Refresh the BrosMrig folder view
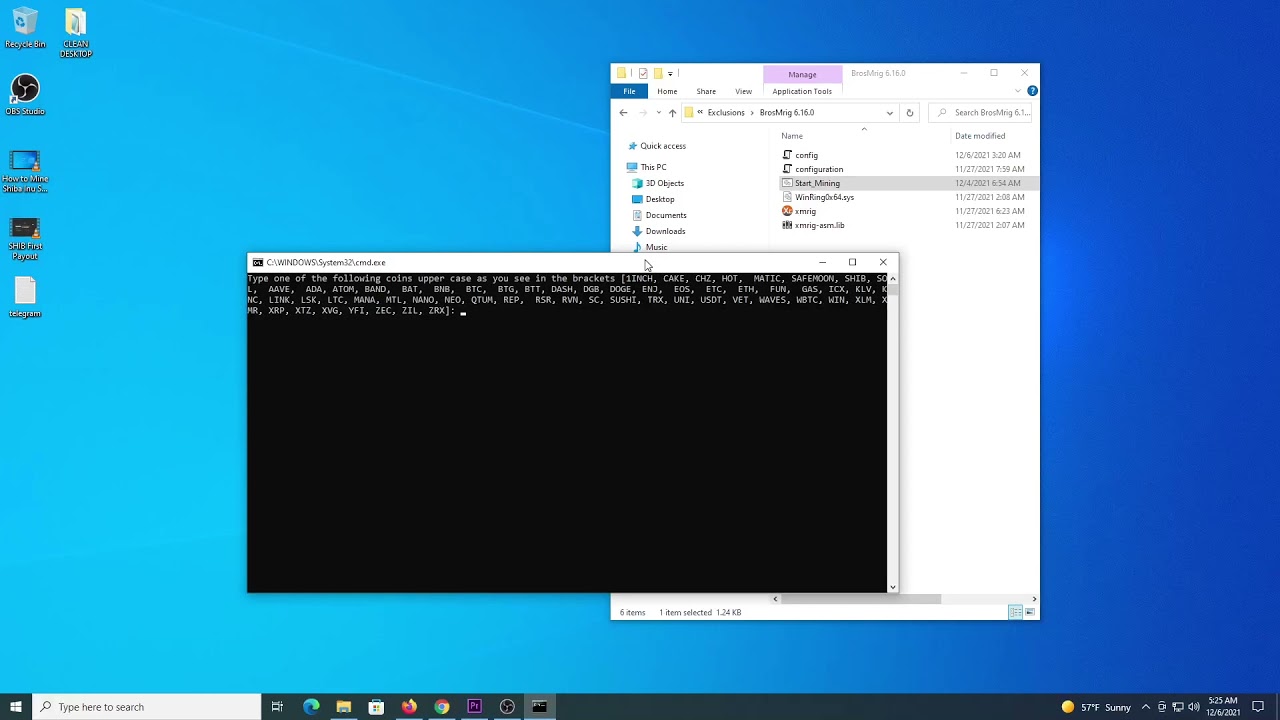The width and height of the screenshot is (1280, 720). [x=910, y=113]
